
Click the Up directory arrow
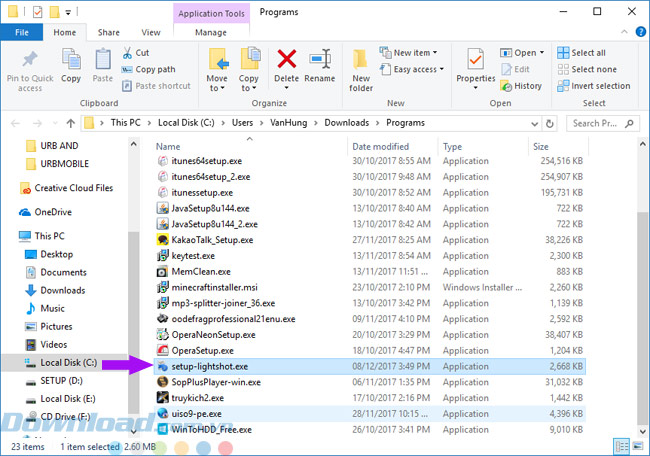[x=70, y=124]
